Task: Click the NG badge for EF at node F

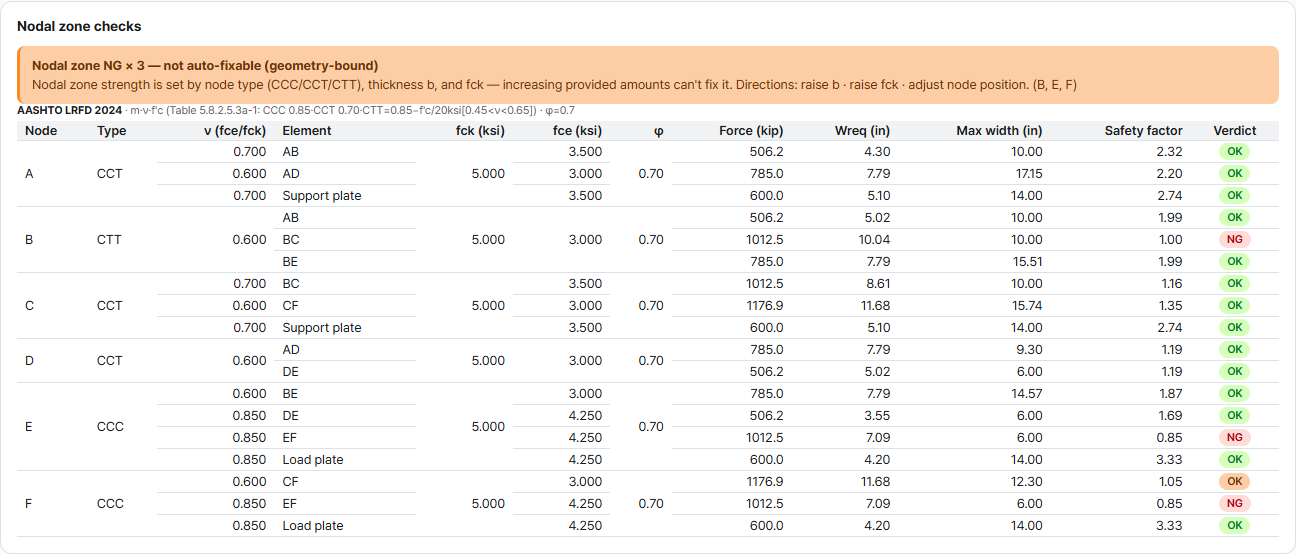Action: coord(1234,504)
